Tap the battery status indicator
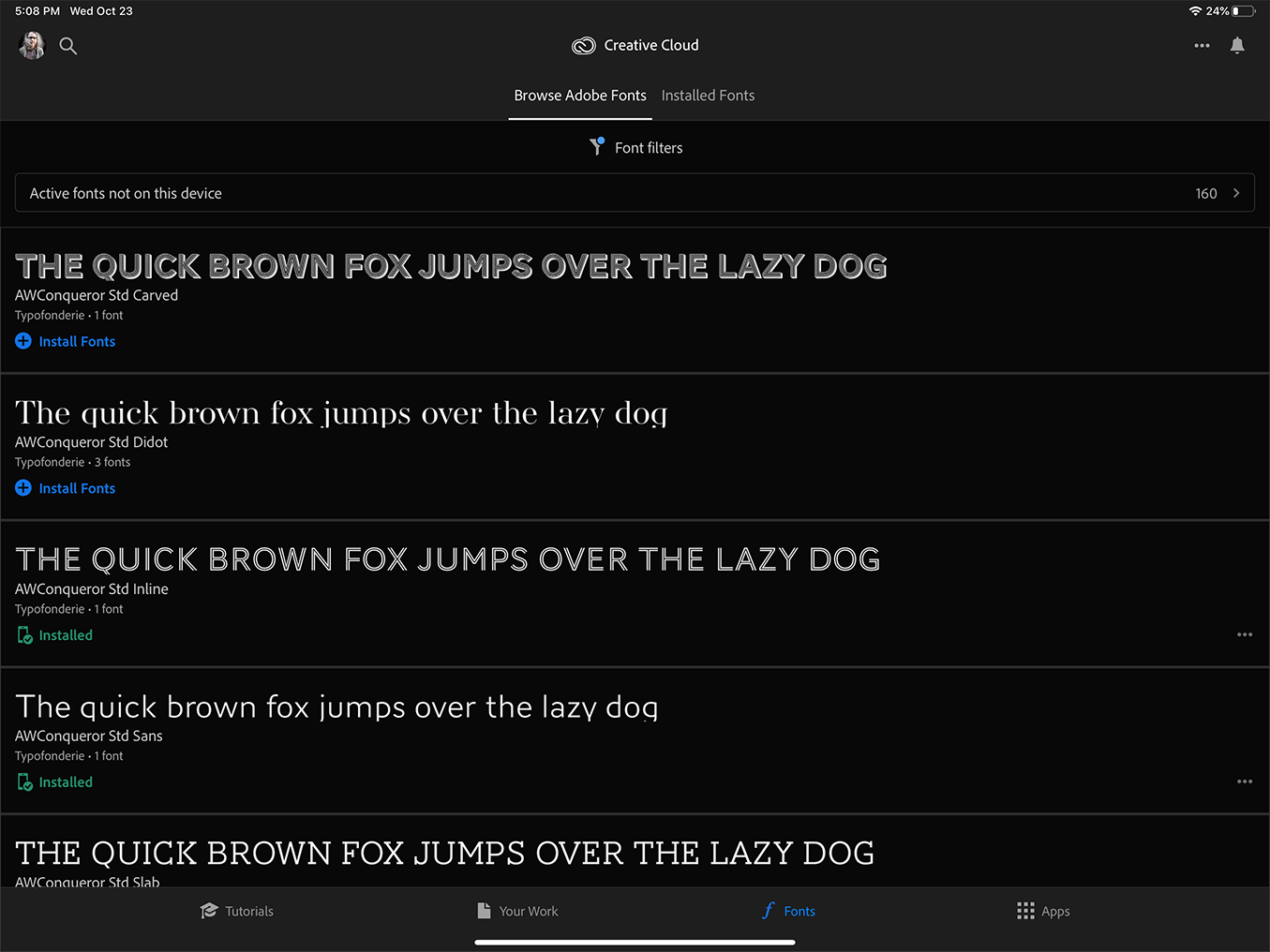The width and height of the screenshot is (1270, 952). [1244, 11]
